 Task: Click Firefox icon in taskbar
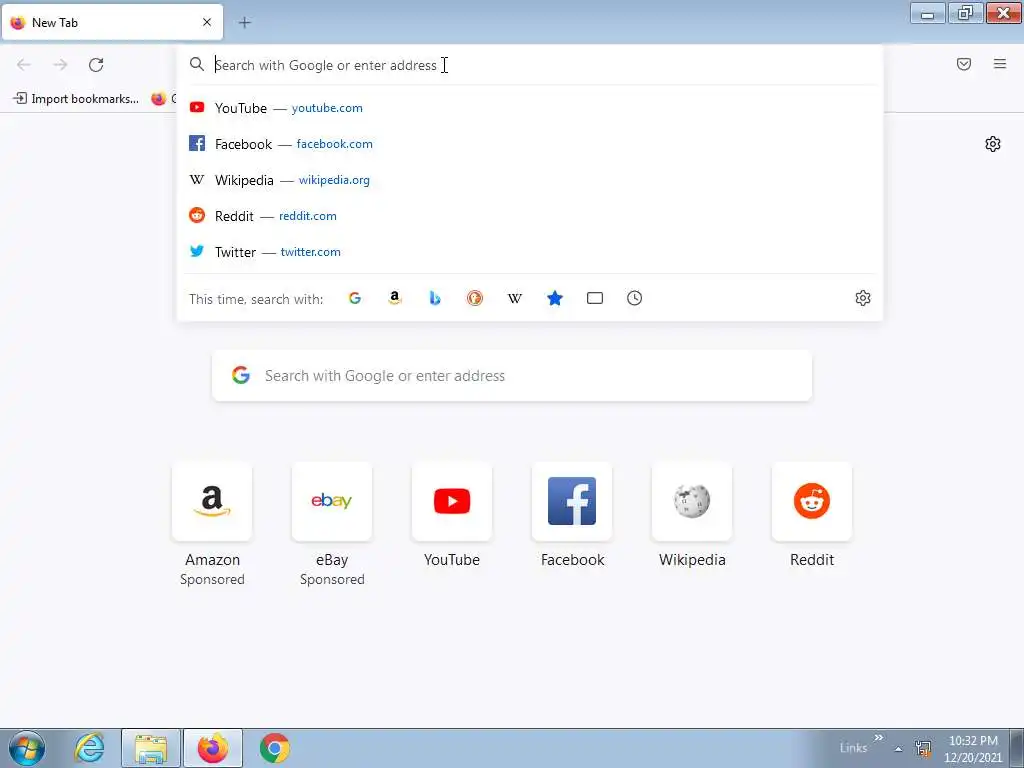click(x=213, y=748)
